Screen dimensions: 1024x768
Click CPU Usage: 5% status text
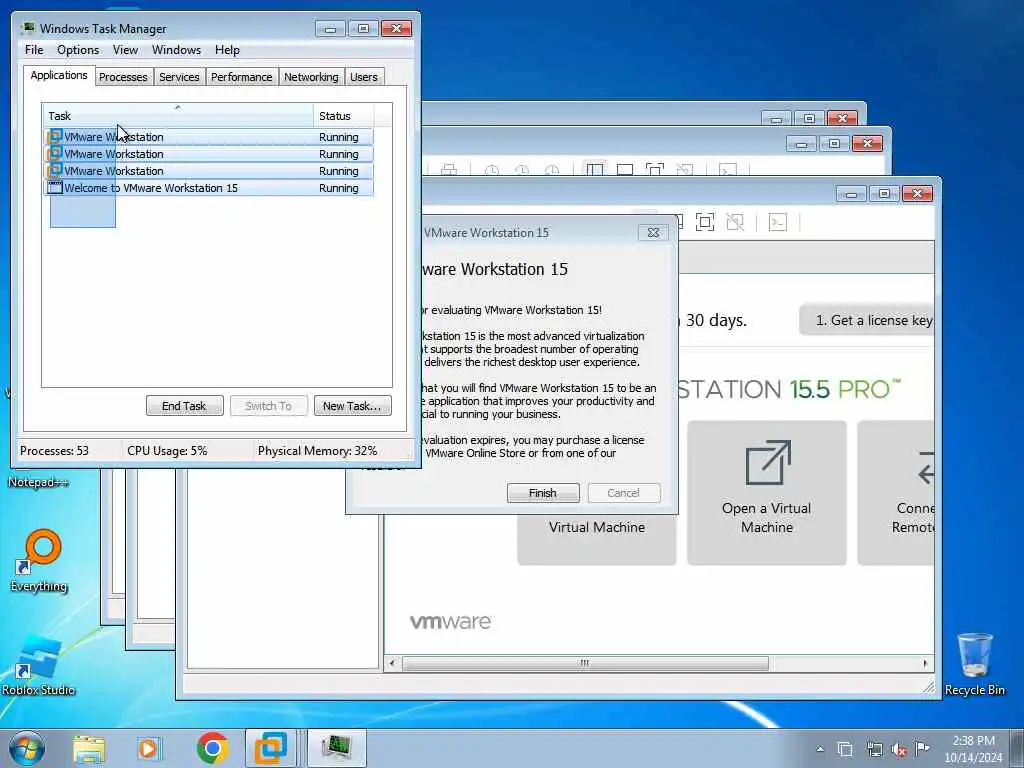click(167, 451)
